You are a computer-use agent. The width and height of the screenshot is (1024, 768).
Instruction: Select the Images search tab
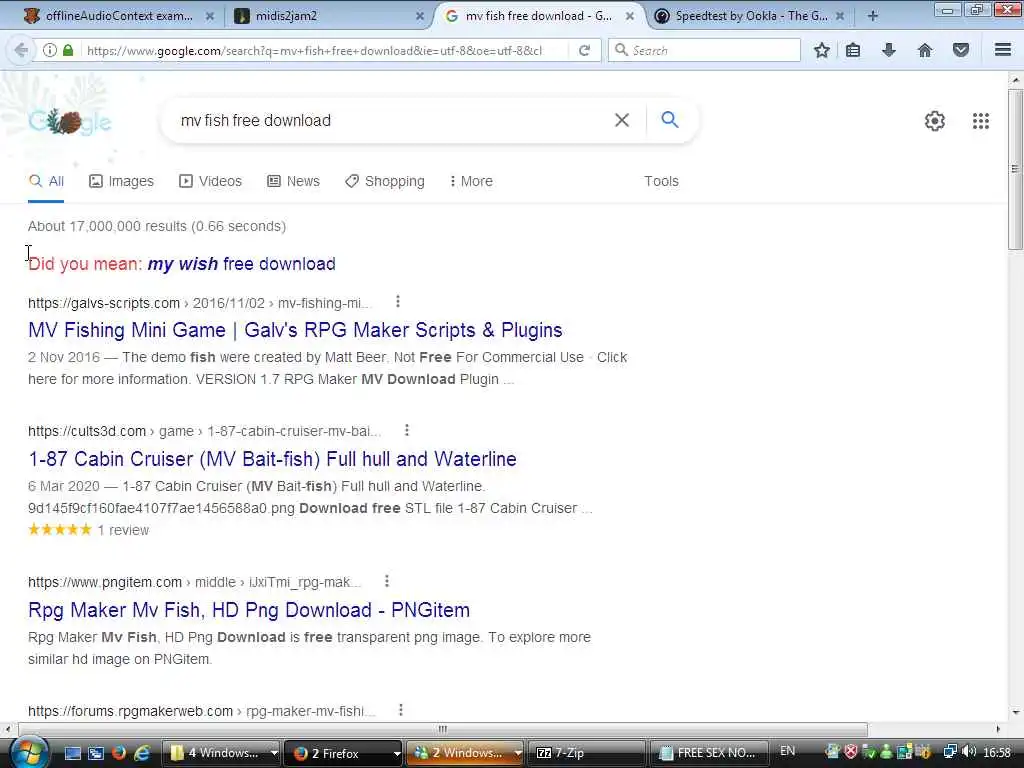tap(121, 181)
